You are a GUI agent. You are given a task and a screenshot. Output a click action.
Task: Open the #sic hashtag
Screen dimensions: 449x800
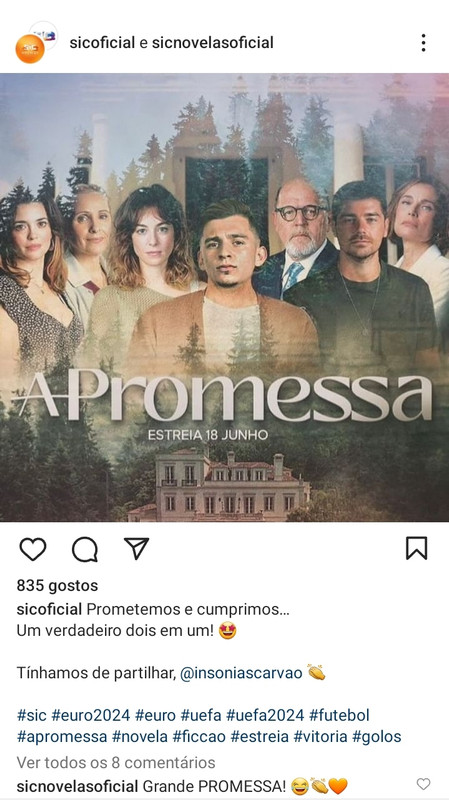(x=32, y=715)
